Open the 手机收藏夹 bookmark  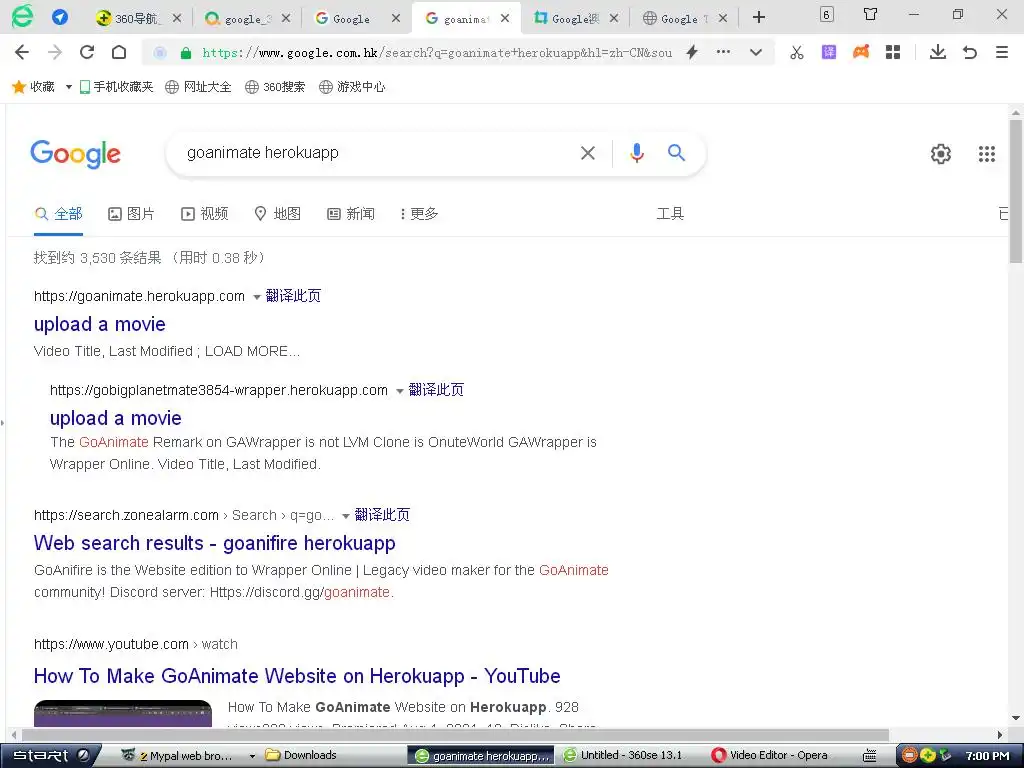coord(116,87)
